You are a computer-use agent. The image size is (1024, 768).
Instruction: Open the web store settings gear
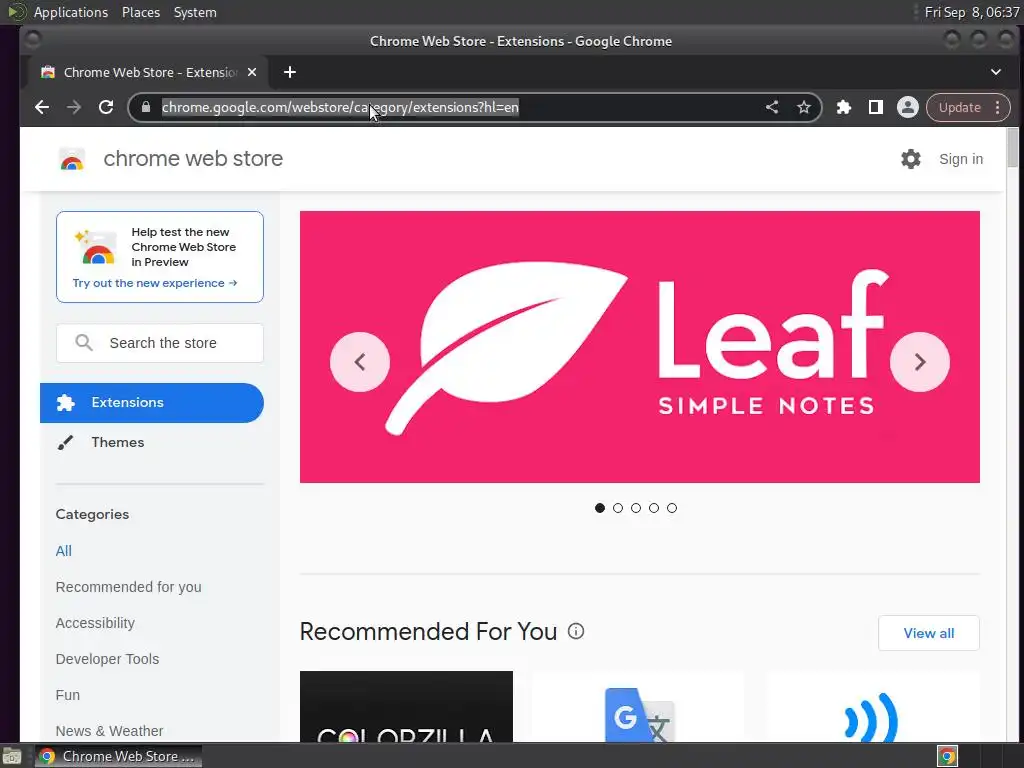tap(910, 159)
